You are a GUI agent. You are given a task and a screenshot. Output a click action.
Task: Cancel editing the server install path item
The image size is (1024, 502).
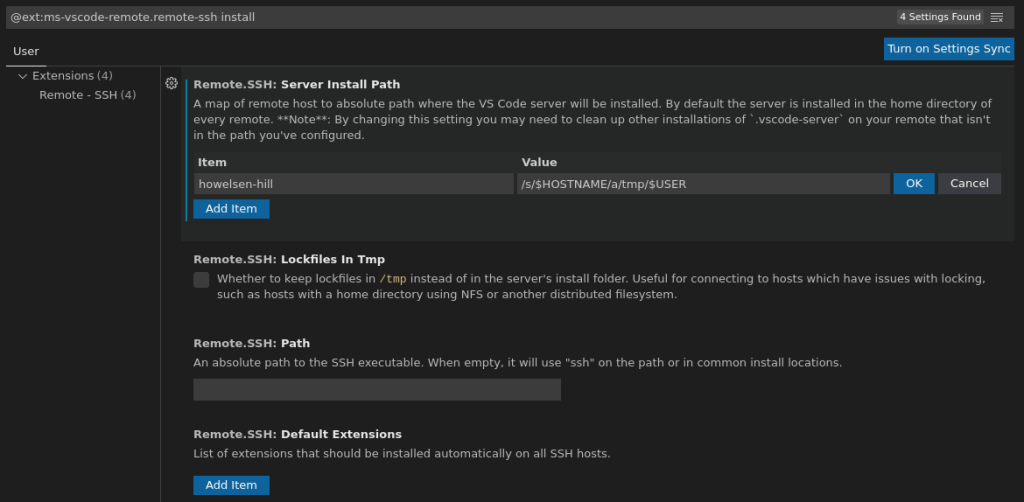click(x=969, y=184)
